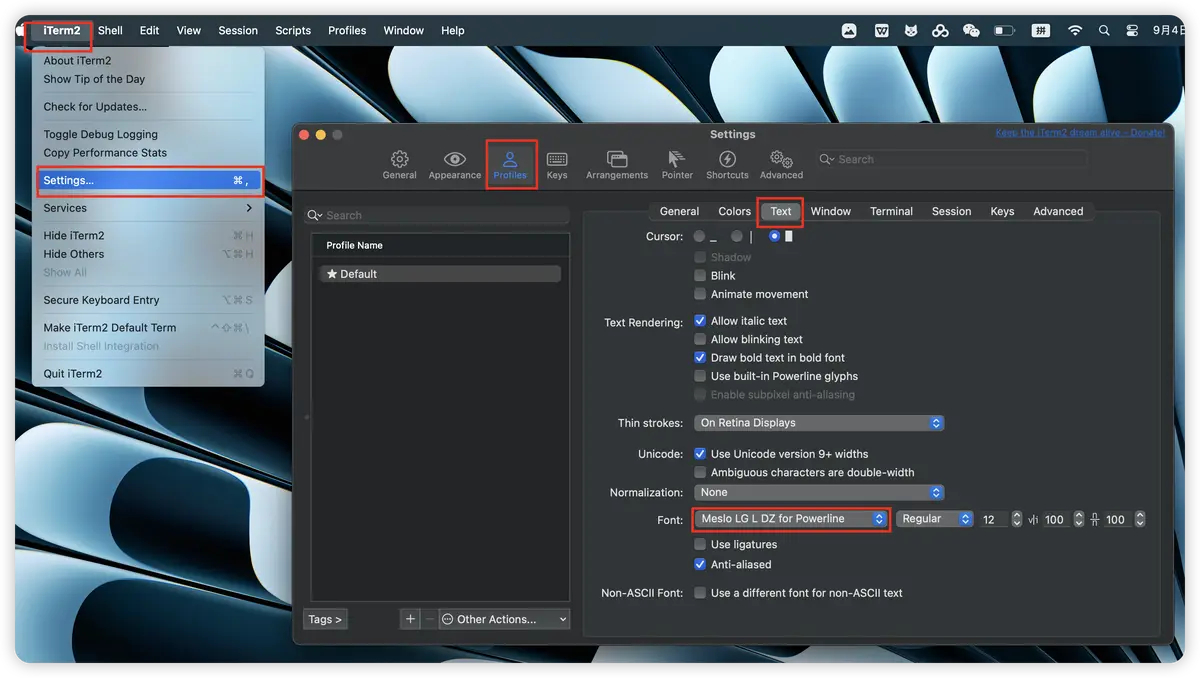Enable Ambiguous characters are double-width
Screen dimensions: 1200x678
[700, 472]
